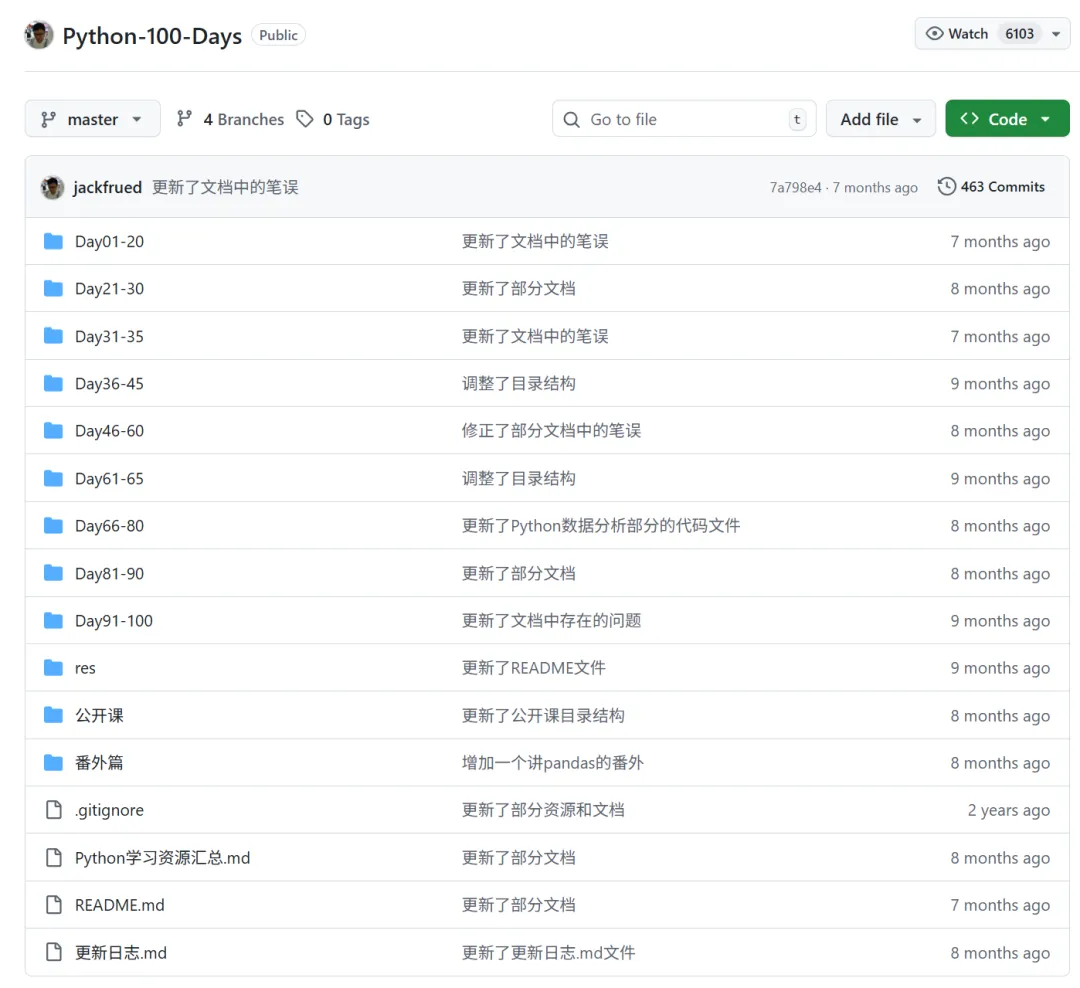Open the Day31-35 folder

pos(110,337)
